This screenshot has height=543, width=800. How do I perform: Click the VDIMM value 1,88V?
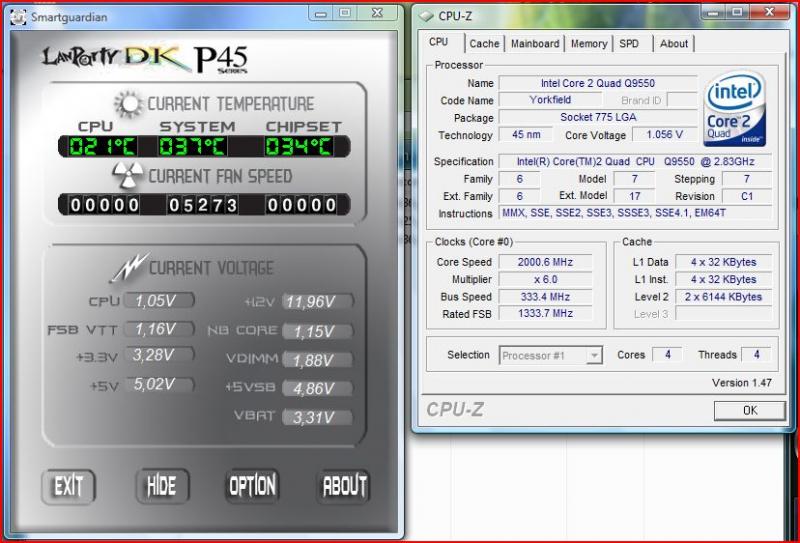(x=317, y=360)
